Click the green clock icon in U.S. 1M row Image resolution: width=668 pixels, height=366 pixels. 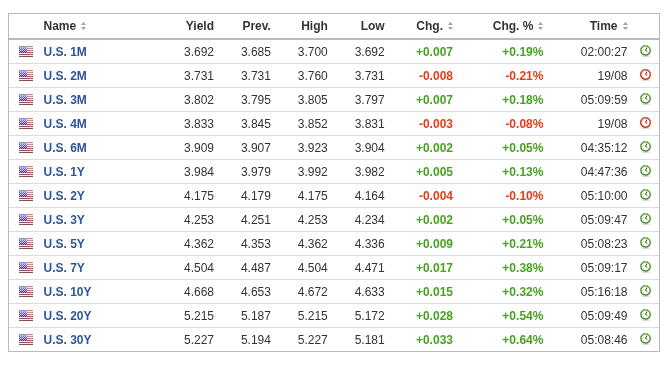[x=645, y=51]
